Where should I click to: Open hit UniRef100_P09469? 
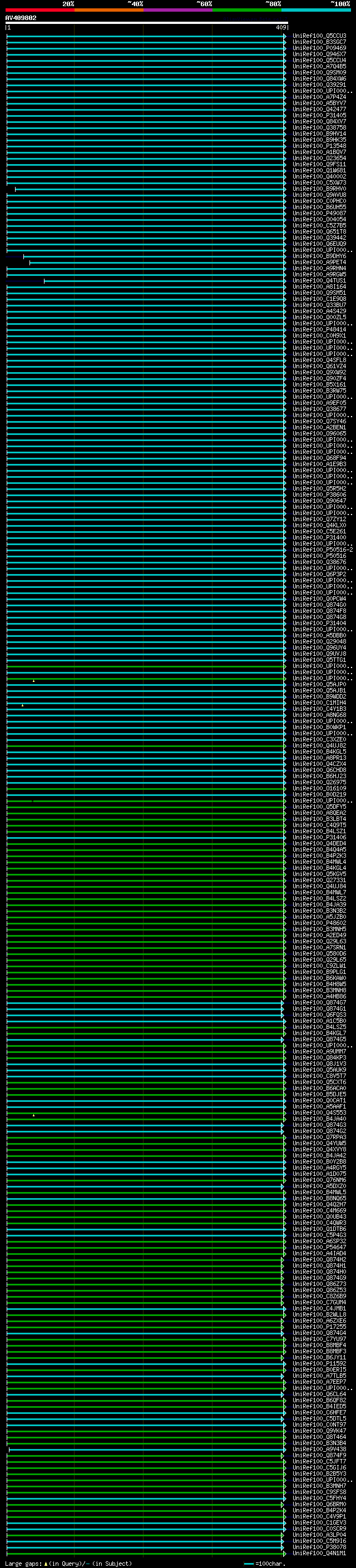pos(319,48)
